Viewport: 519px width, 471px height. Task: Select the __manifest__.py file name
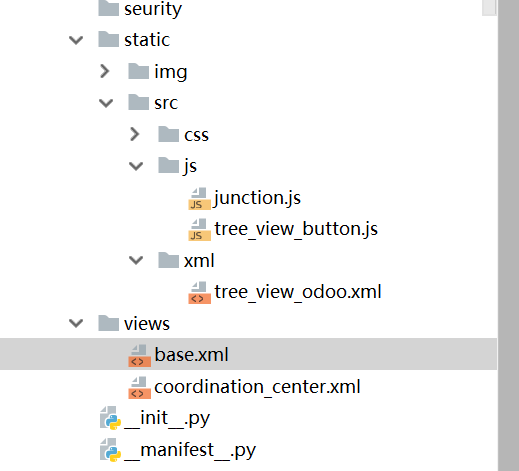point(190,450)
